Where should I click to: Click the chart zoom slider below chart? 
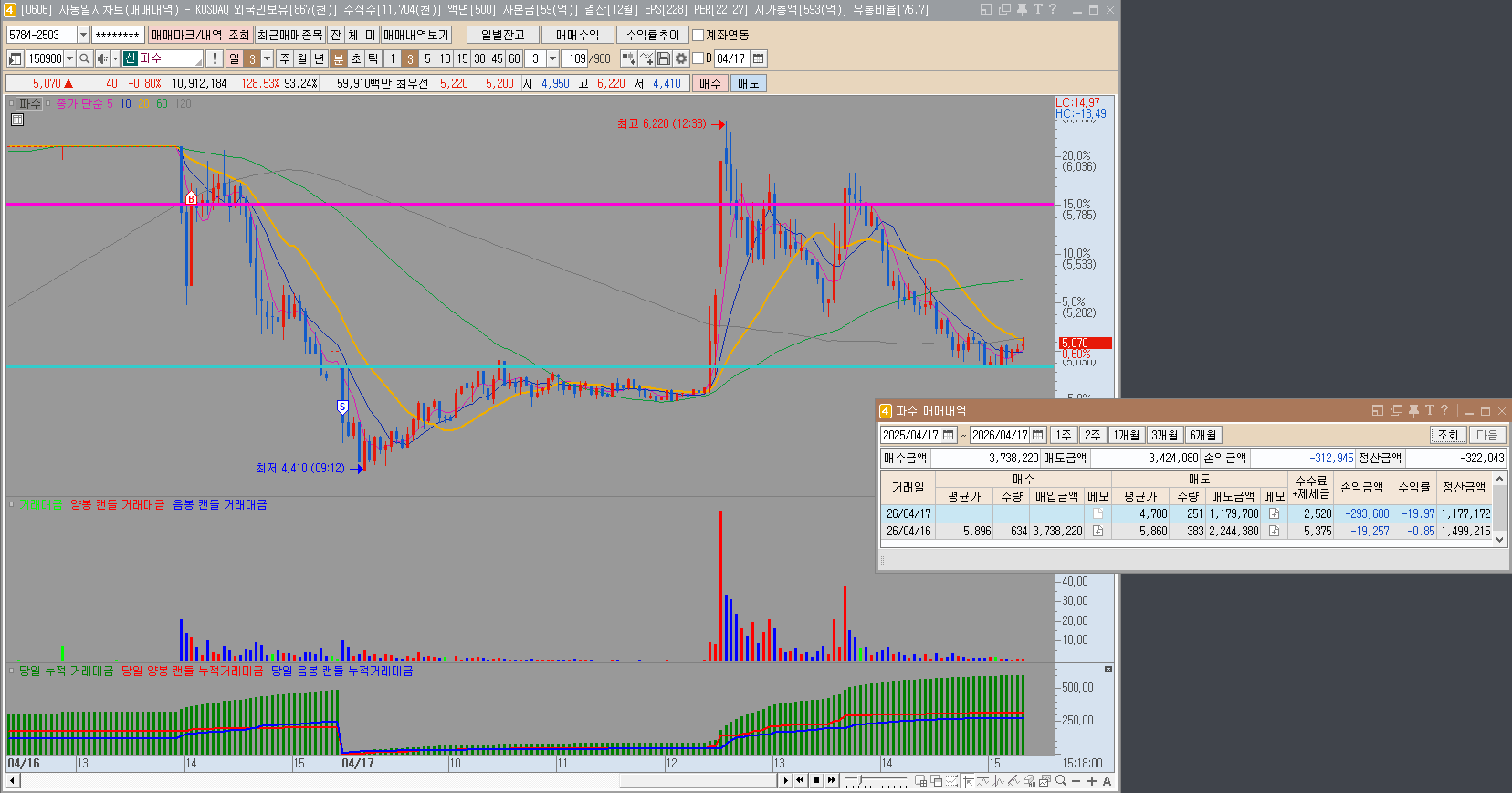point(877,781)
